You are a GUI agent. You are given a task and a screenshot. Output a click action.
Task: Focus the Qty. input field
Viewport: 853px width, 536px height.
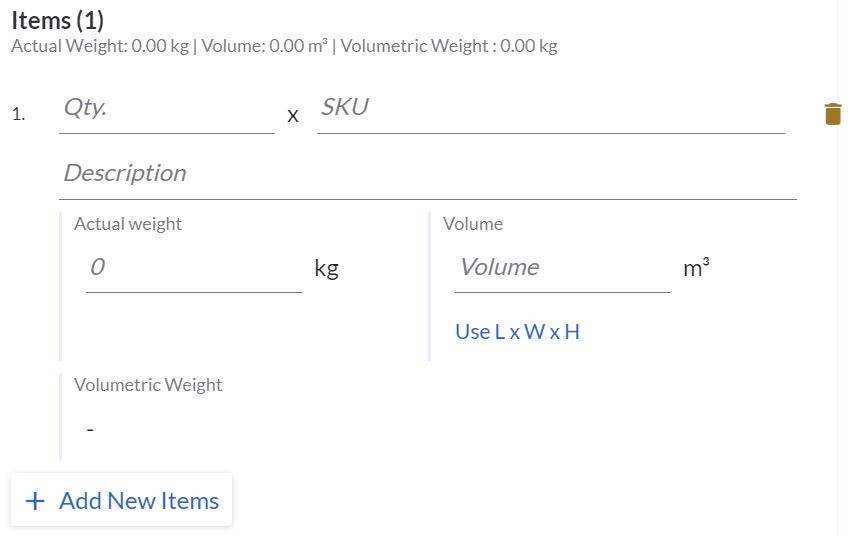tap(166, 109)
